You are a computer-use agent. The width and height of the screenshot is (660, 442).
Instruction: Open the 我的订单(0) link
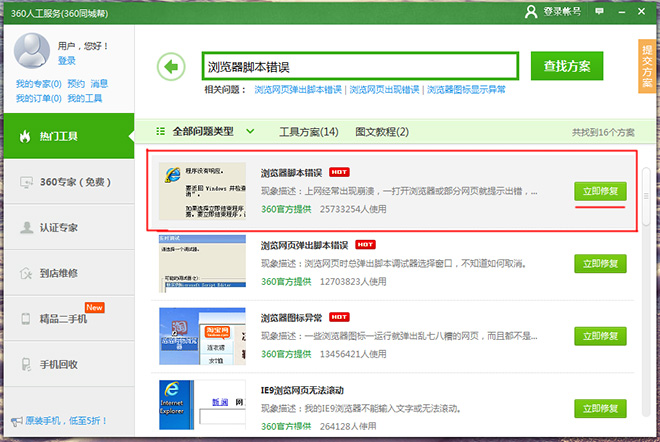pos(39,99)
